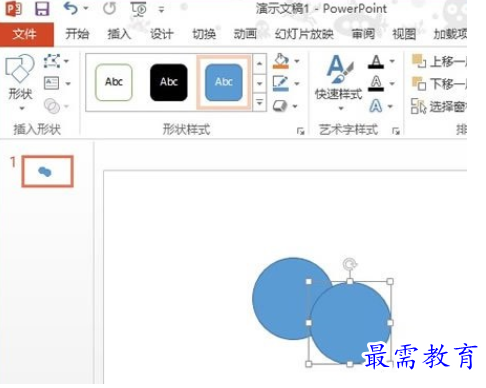Click the rotation handle of the selected circle

350,265
